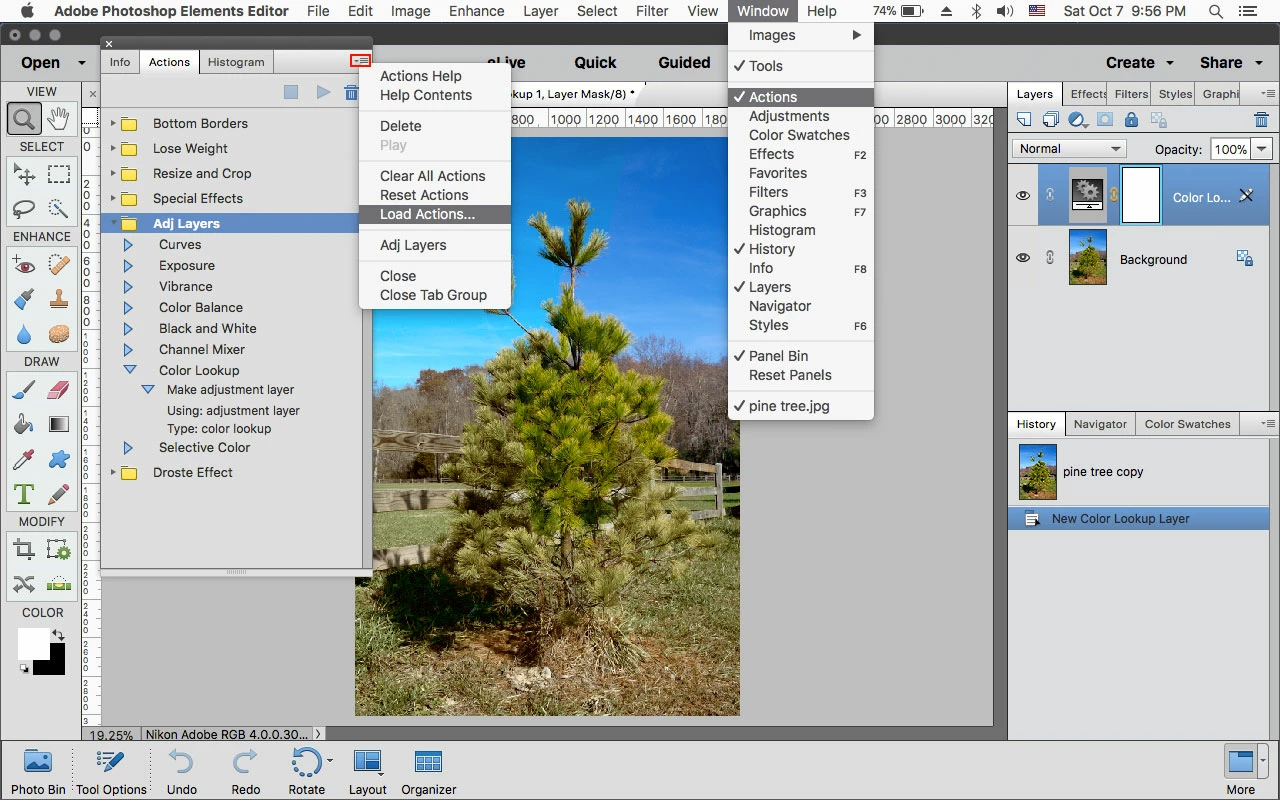
Task: Switch to the Effects tab
Action: [1088, 94]
